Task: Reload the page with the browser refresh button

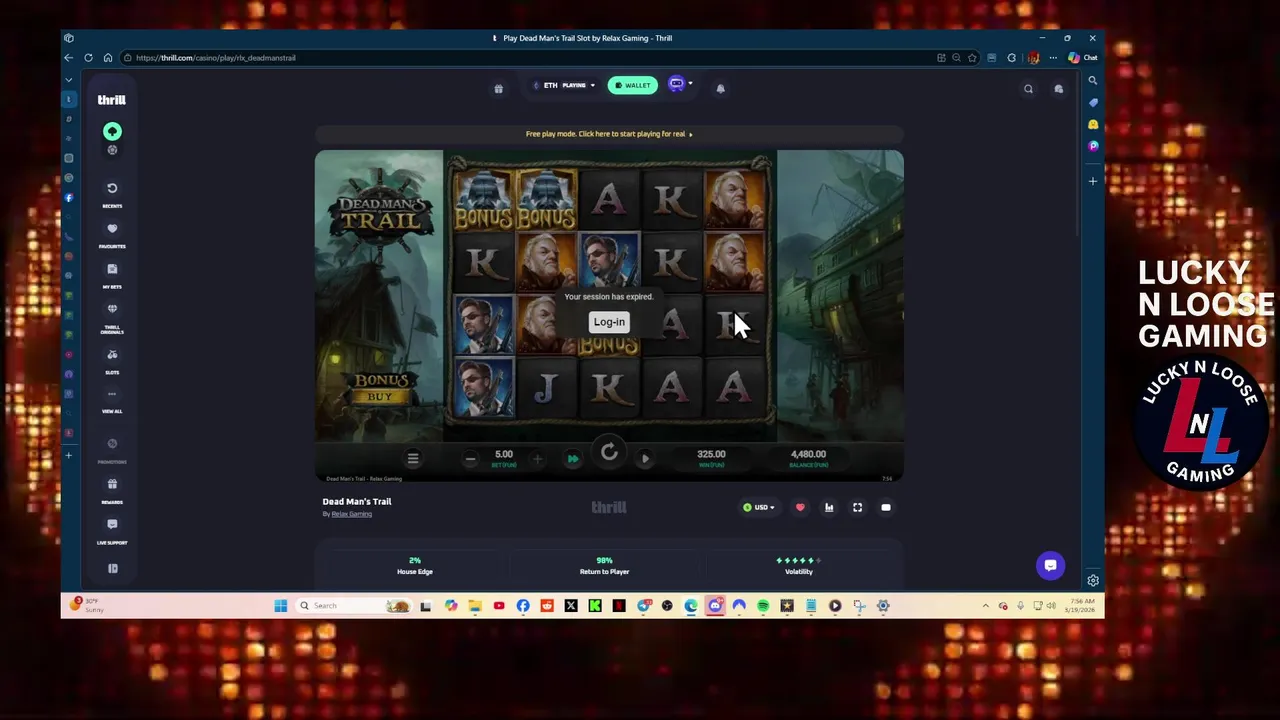Action: 88,58
